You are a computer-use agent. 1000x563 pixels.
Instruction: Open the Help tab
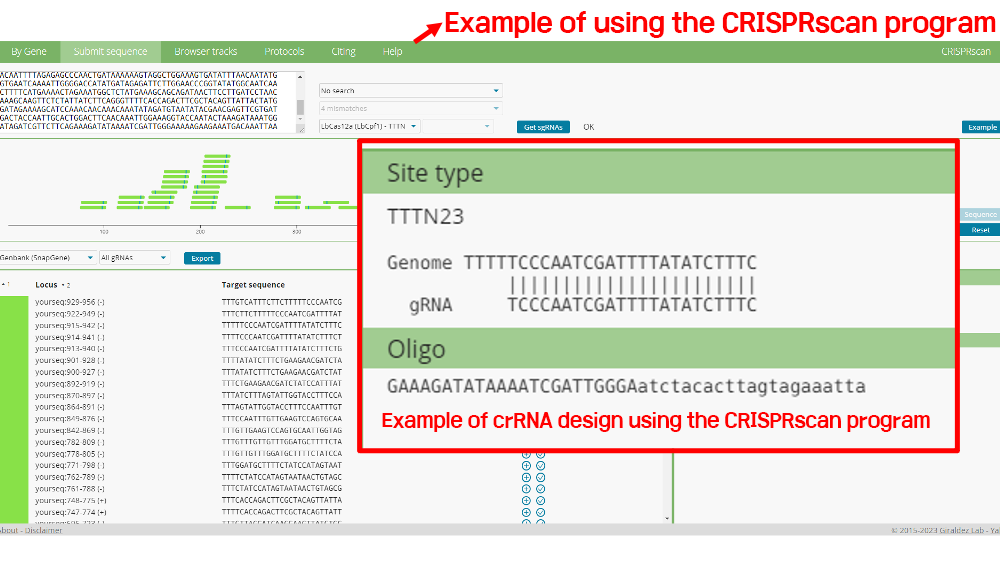(x=392, y=52)
